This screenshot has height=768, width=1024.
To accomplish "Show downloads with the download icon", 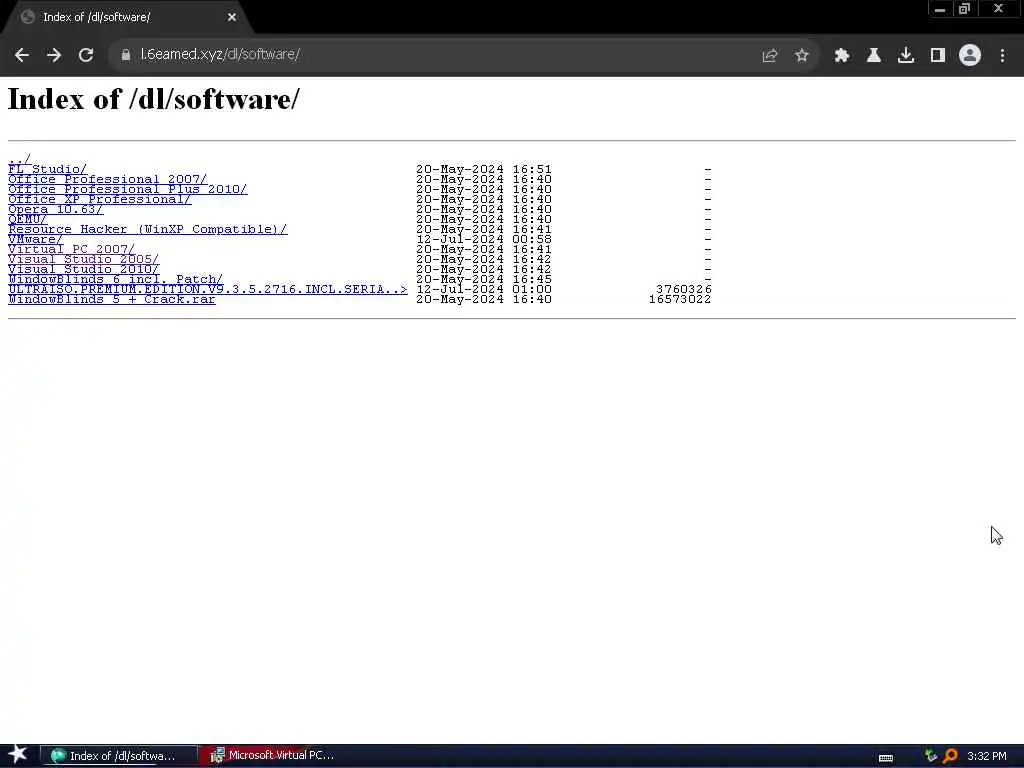I will point(906,56).
